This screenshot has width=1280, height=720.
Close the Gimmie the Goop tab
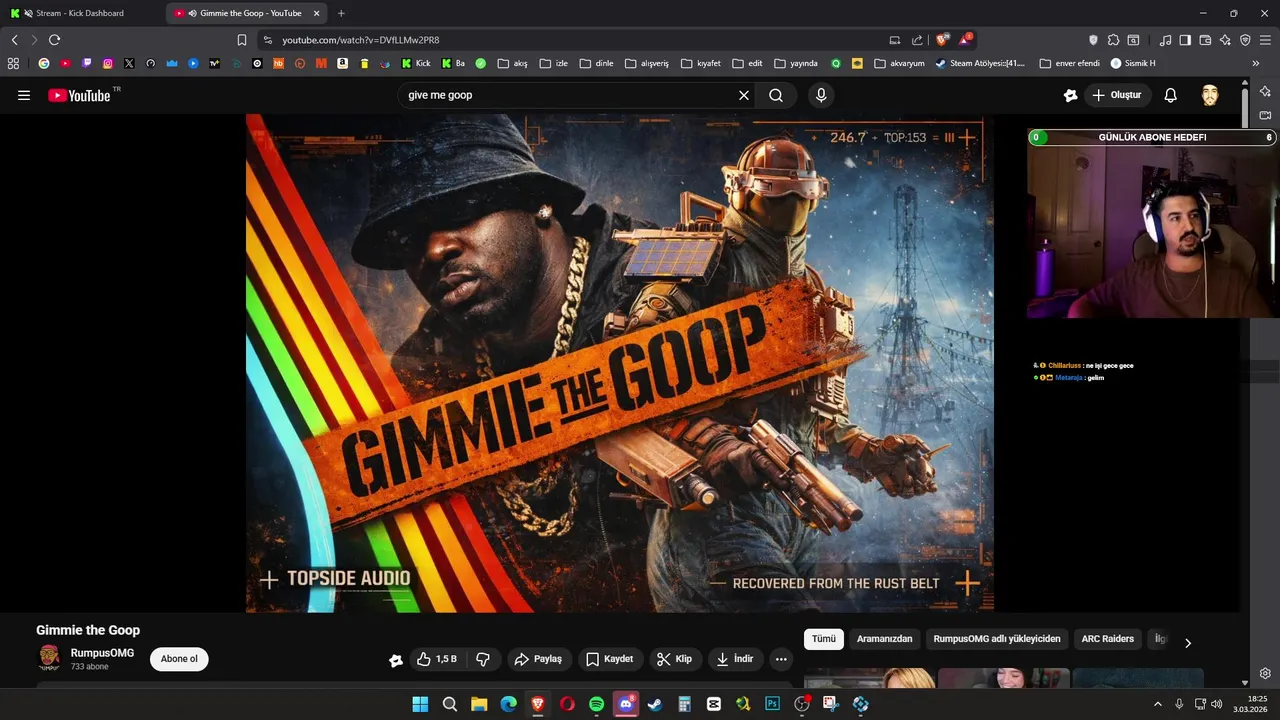pyautogui.click(x=316, y=13)
